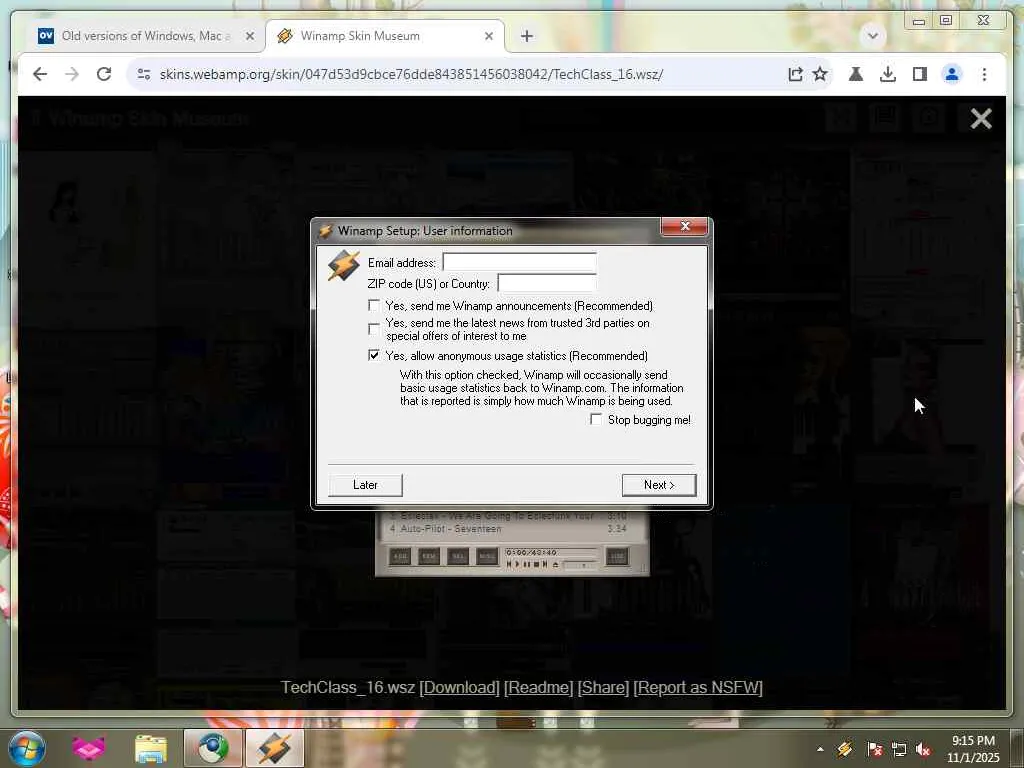Uncheck allow anonymous usage statistics
The width and height of the screenshot is (1024, 768).
click(x=374, y=355)
